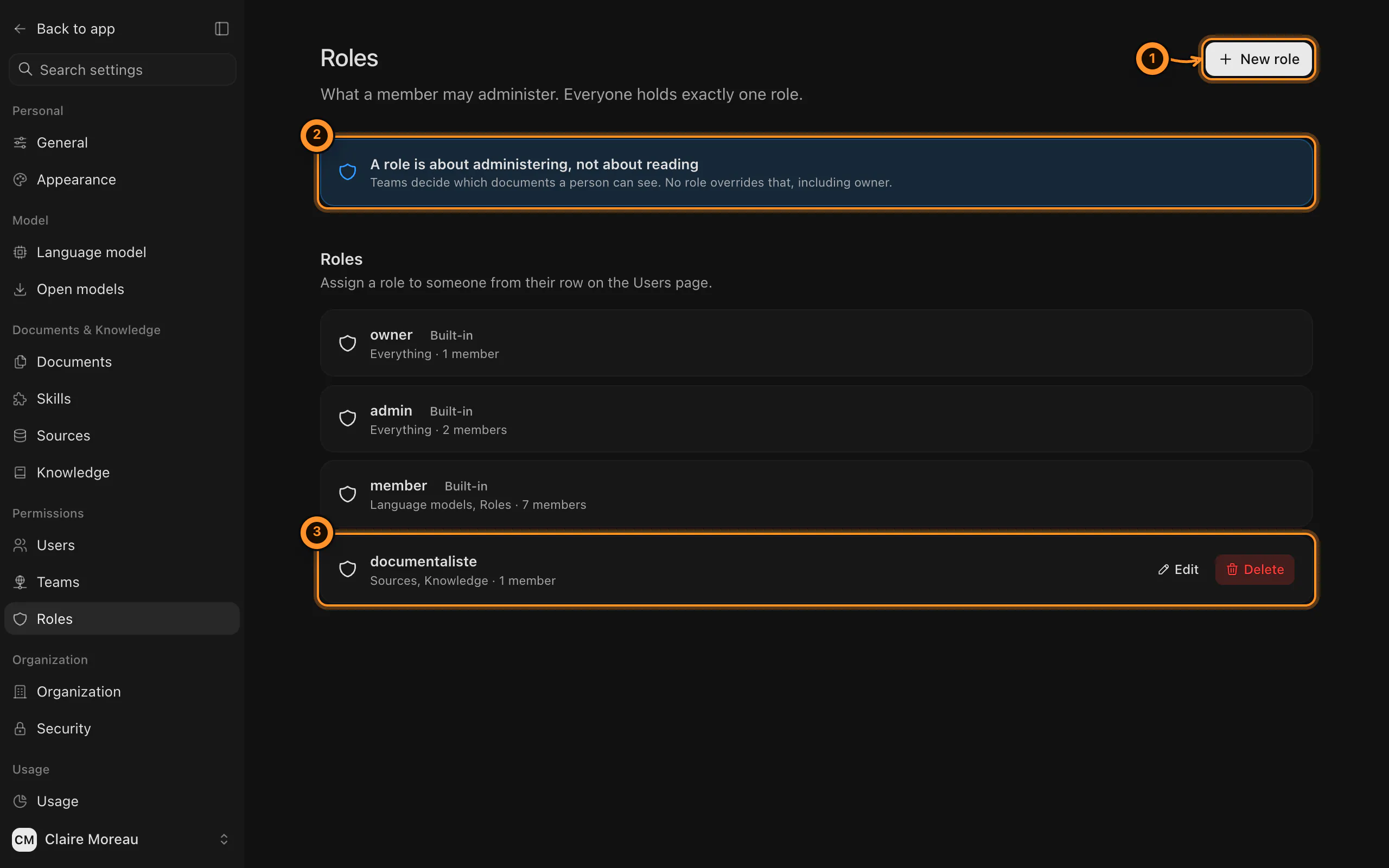Click the CM avatar for Claire Moreau
Viewport: 1389px width, 868px height.
point(24,840)
